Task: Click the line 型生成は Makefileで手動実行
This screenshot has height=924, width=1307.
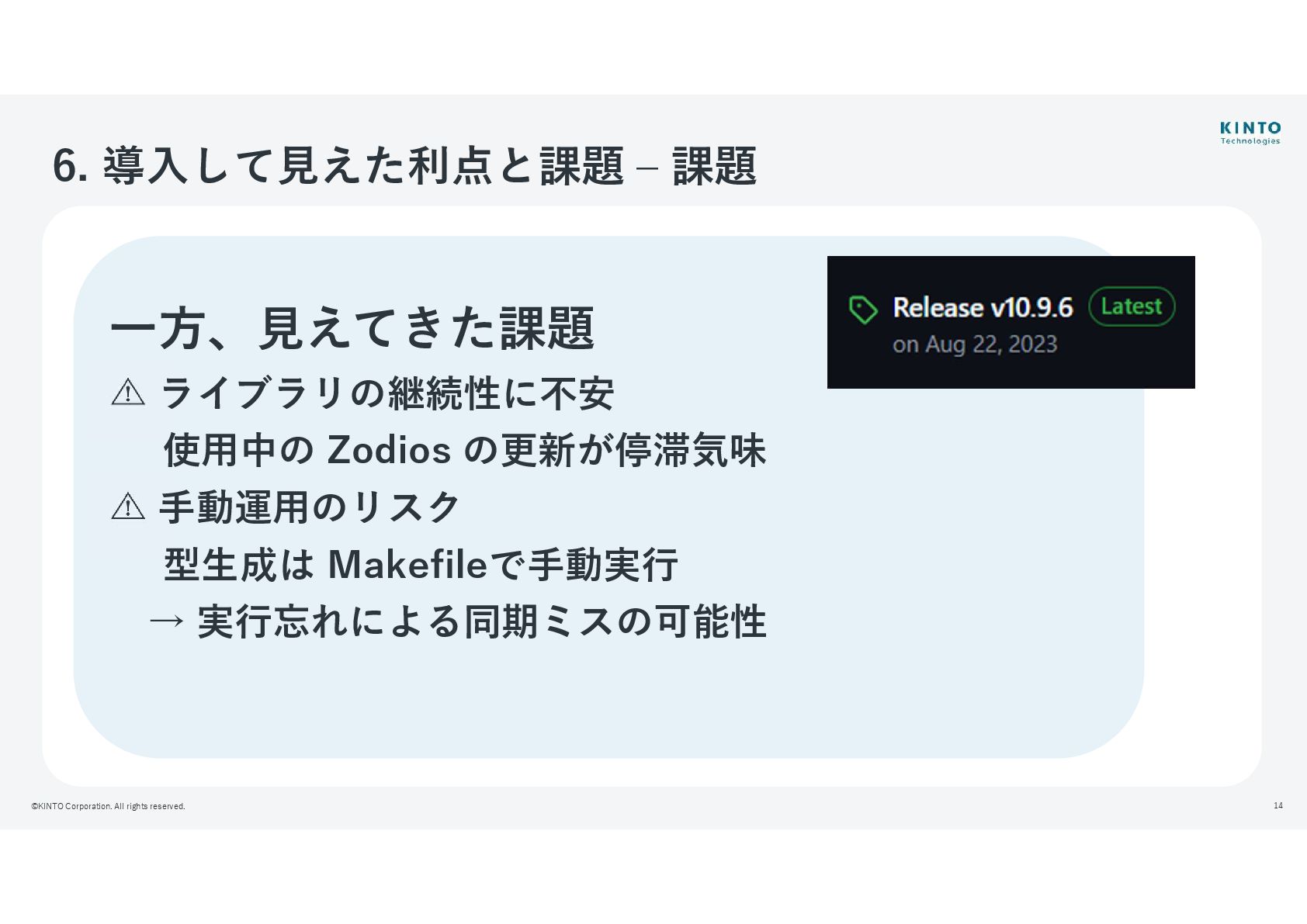Action: pos(421,564)
